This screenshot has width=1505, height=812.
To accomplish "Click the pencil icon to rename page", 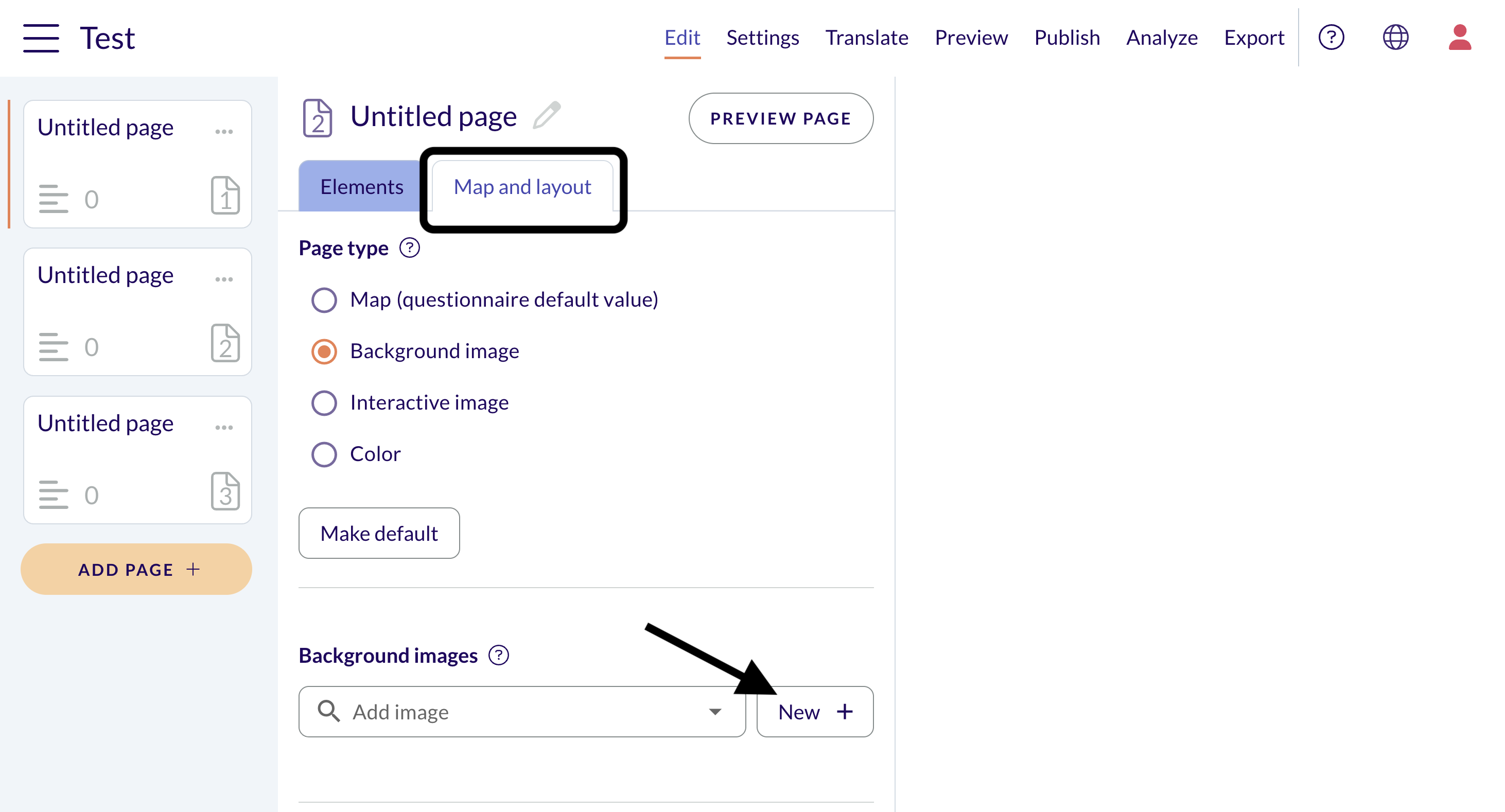I will tap(547, 115).
